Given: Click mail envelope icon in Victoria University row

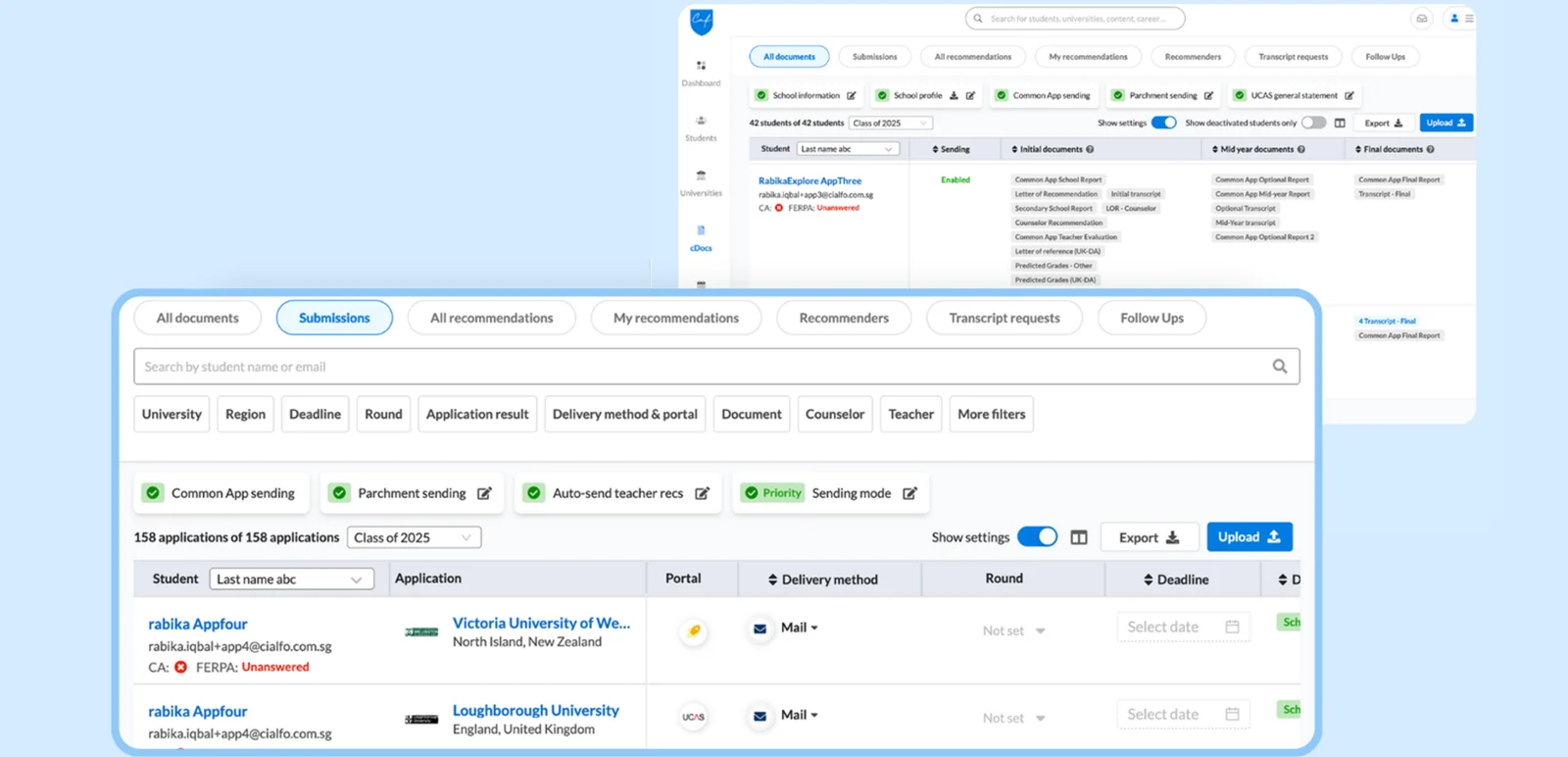Looking at the screenshot, I should [x=759, y=629].
